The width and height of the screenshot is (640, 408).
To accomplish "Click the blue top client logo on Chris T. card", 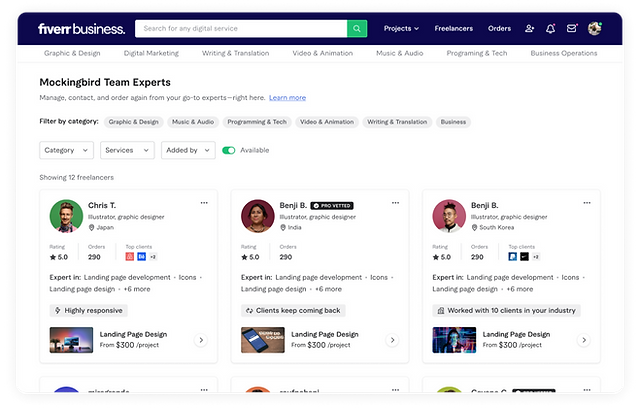I will [x=142, y=257].
